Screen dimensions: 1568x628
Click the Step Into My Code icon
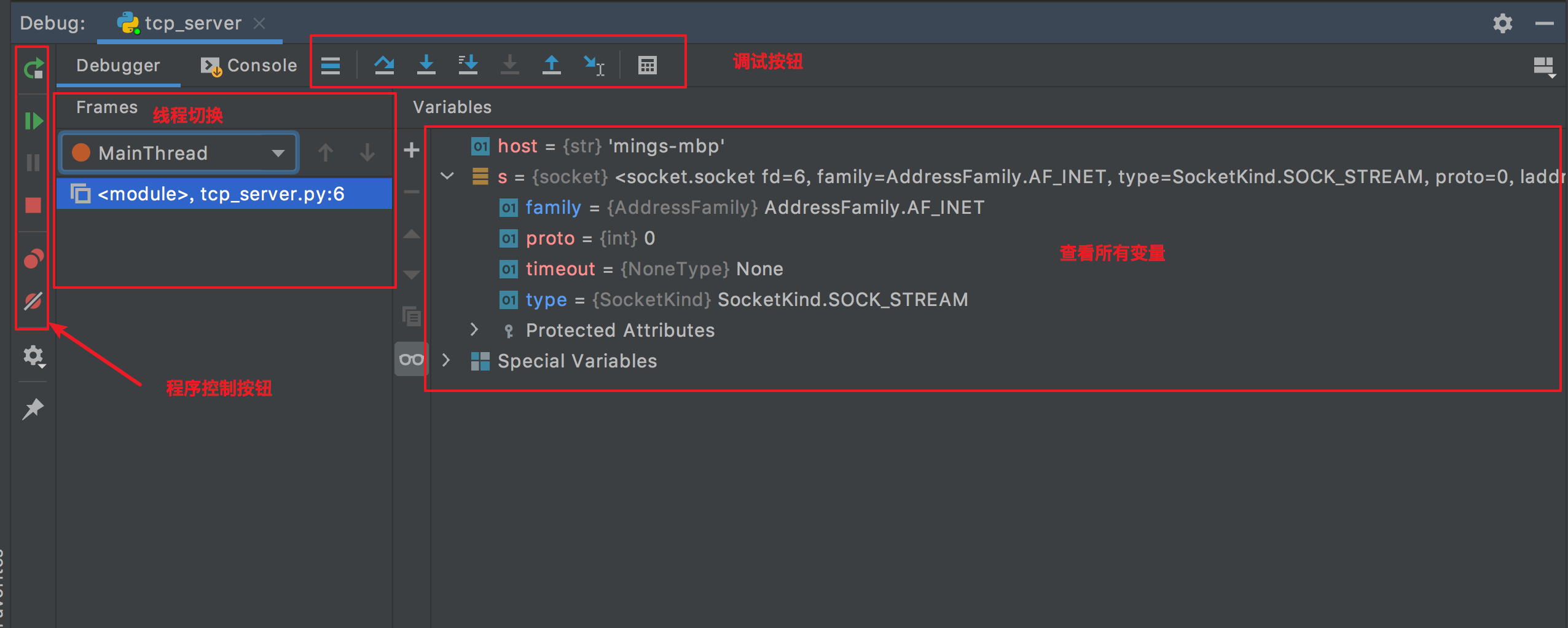pos(468,65)
